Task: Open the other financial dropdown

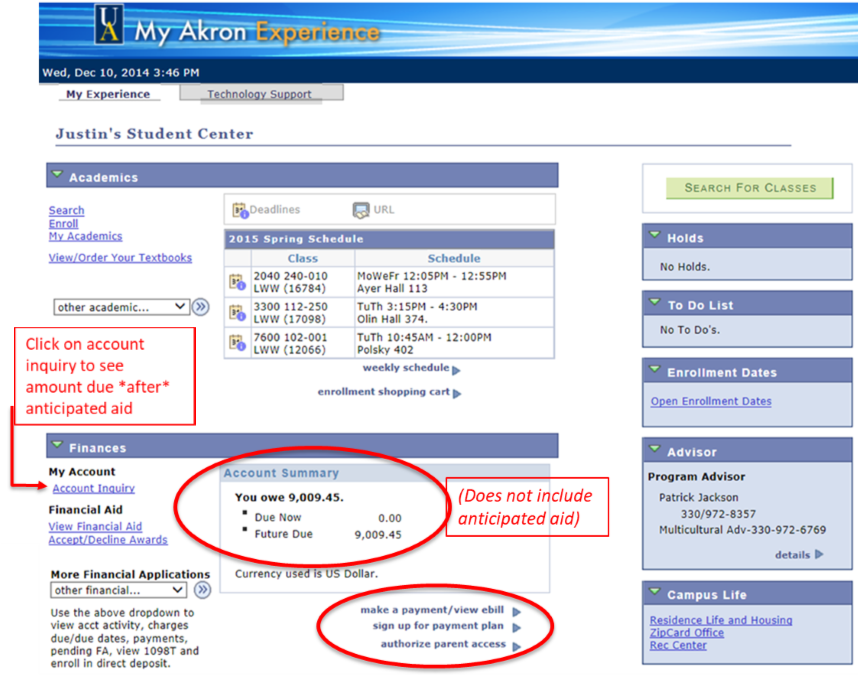Action: pos(119,590)
